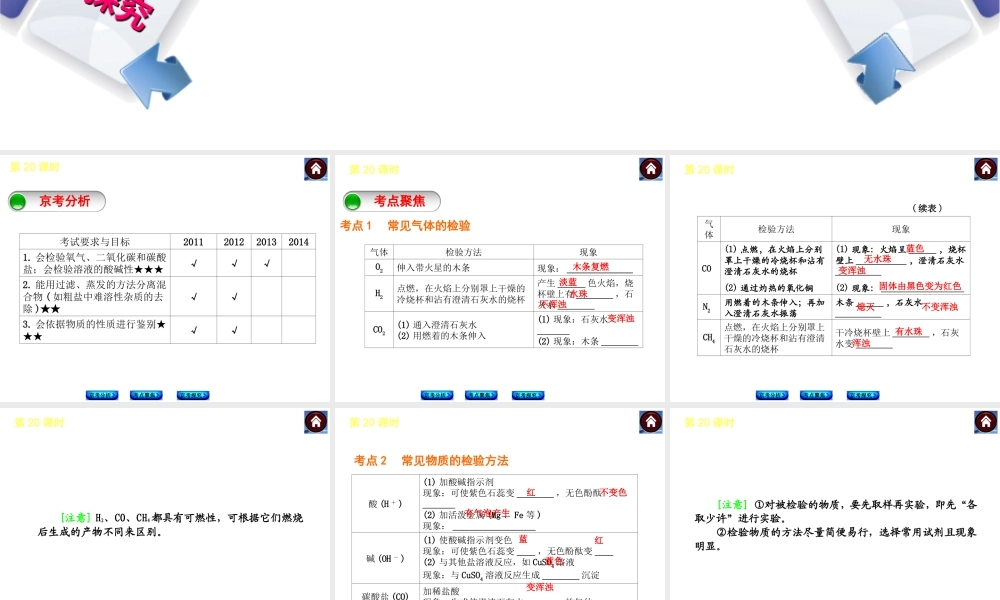Image resolution: width=1000 pixels, height=600 pixels.
Task: Click the 考试要求与目标 header cell
Action: (x=95, y=242)
